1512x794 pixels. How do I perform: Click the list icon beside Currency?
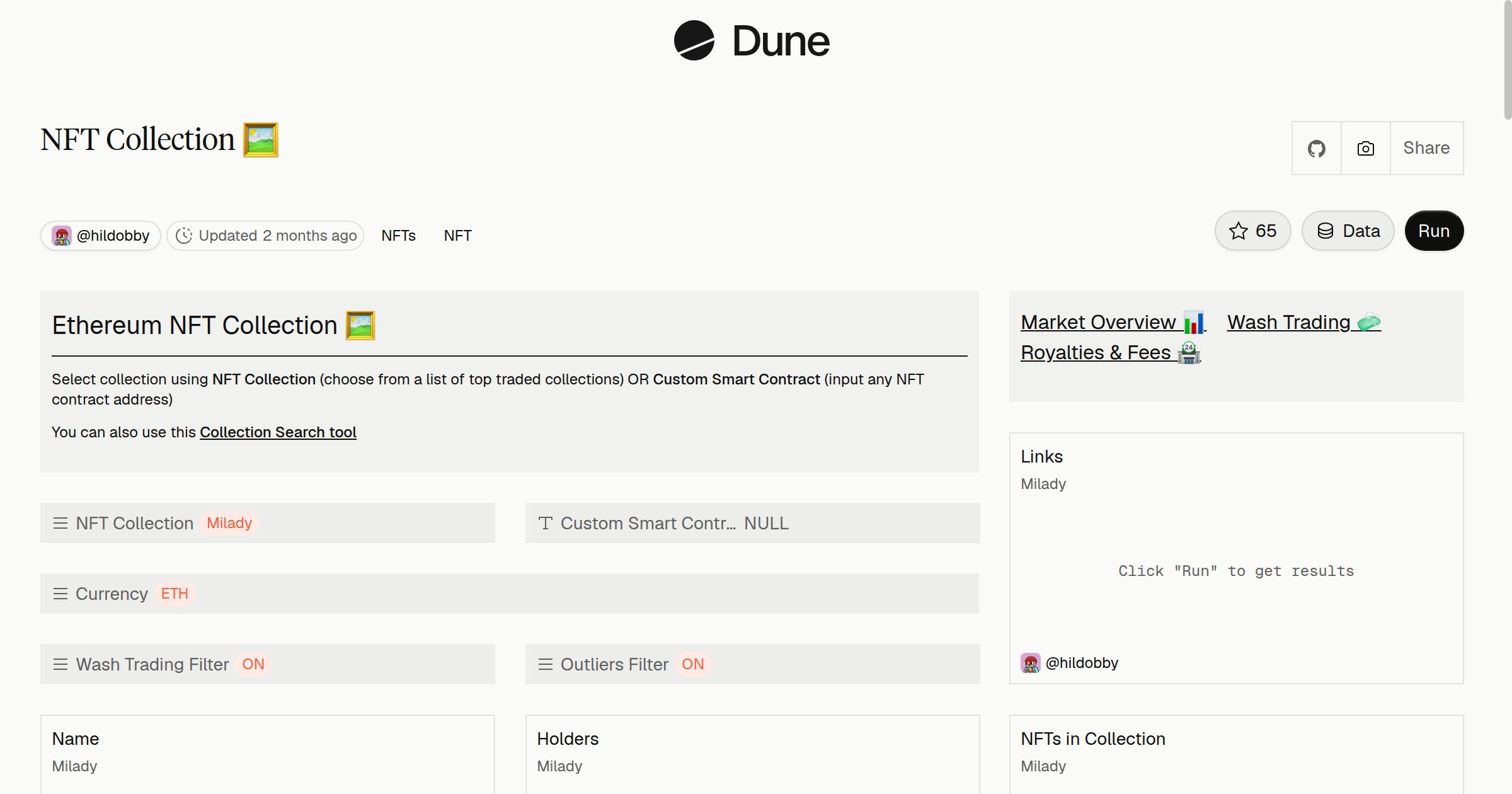(x=60, y=594)
